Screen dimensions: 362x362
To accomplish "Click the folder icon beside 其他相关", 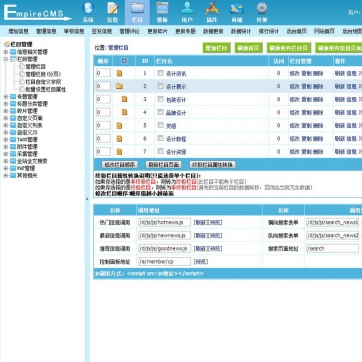I will pyautogui.click(x=13, y=175).
